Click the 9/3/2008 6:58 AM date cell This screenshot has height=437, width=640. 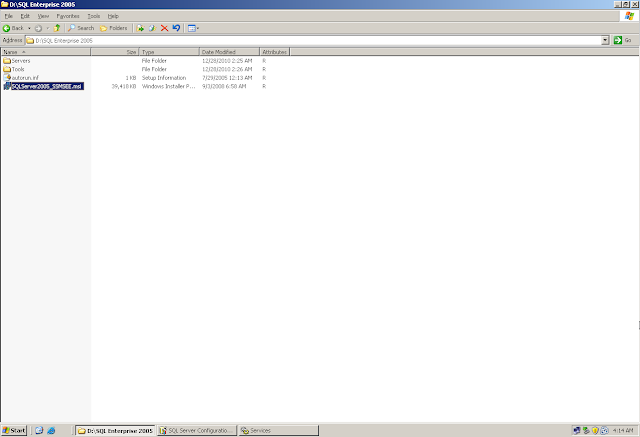click(224, 86)
